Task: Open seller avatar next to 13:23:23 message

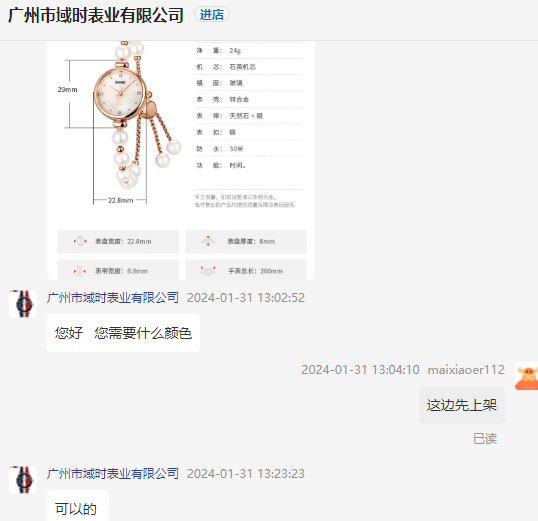Action: 23,480
